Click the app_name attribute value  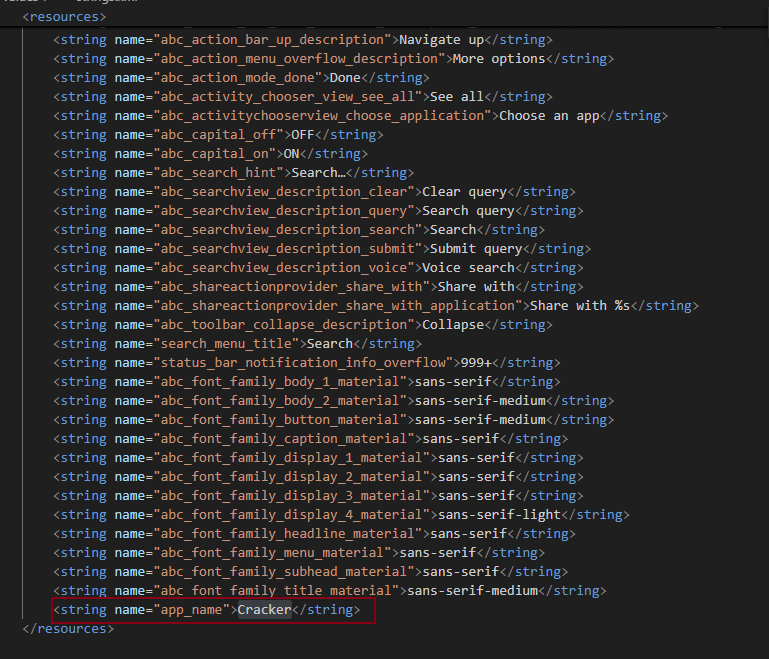pyautogui.click(x=193, y=610)
